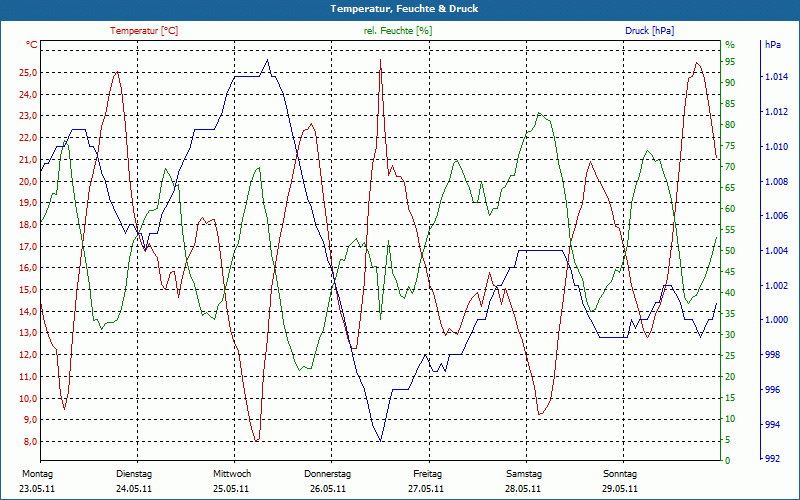Click the date '23.05.11'
This screenshot has width=800, height=500.
(x=37, y=489)
